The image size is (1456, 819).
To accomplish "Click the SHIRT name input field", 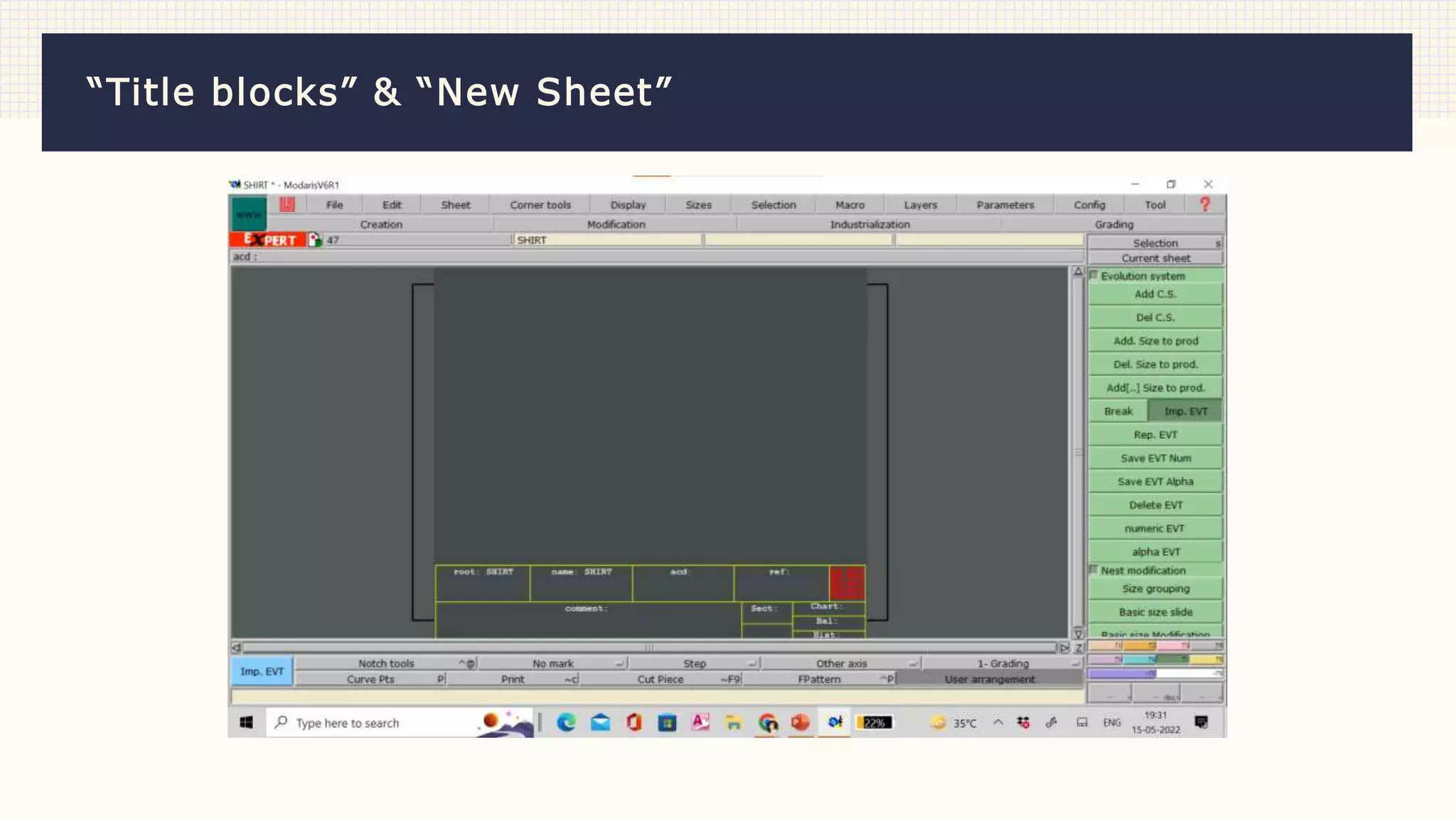I will (x=608, y=240).
